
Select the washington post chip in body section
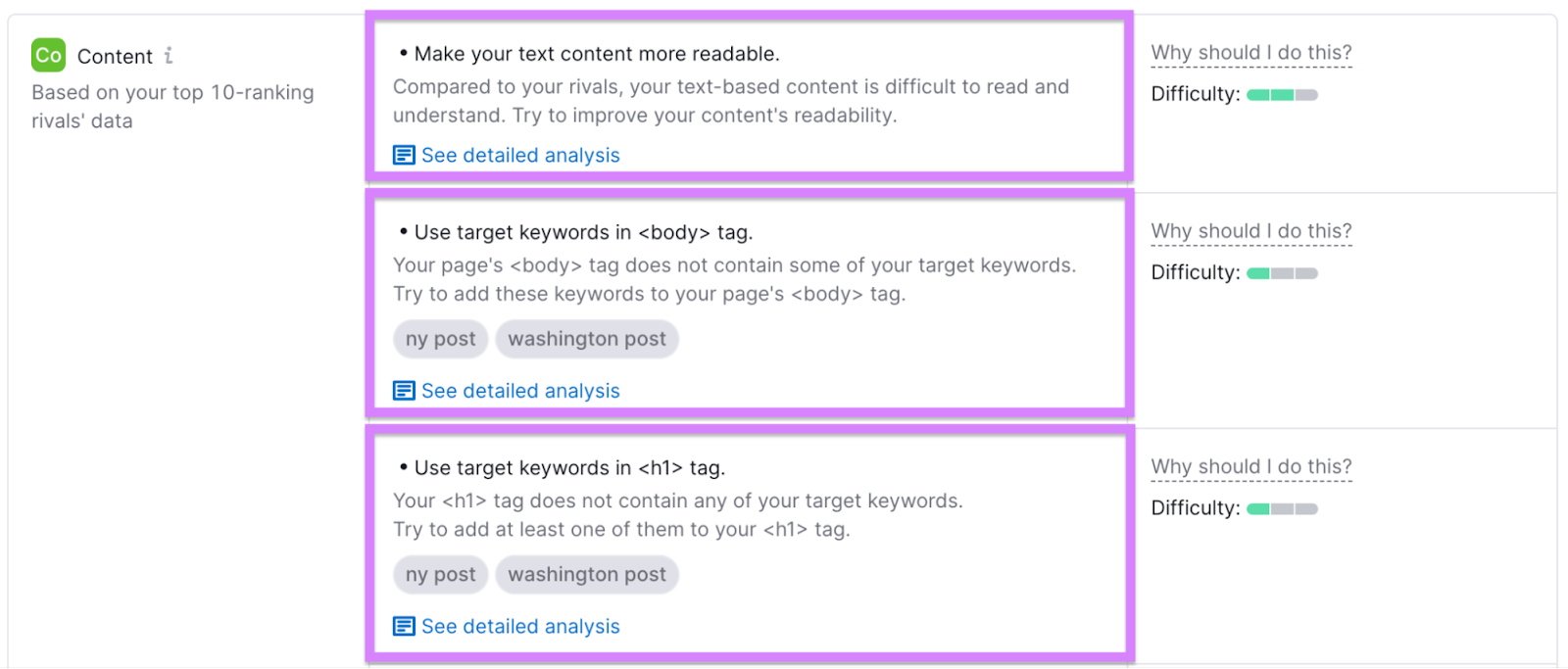click(586, 339)
